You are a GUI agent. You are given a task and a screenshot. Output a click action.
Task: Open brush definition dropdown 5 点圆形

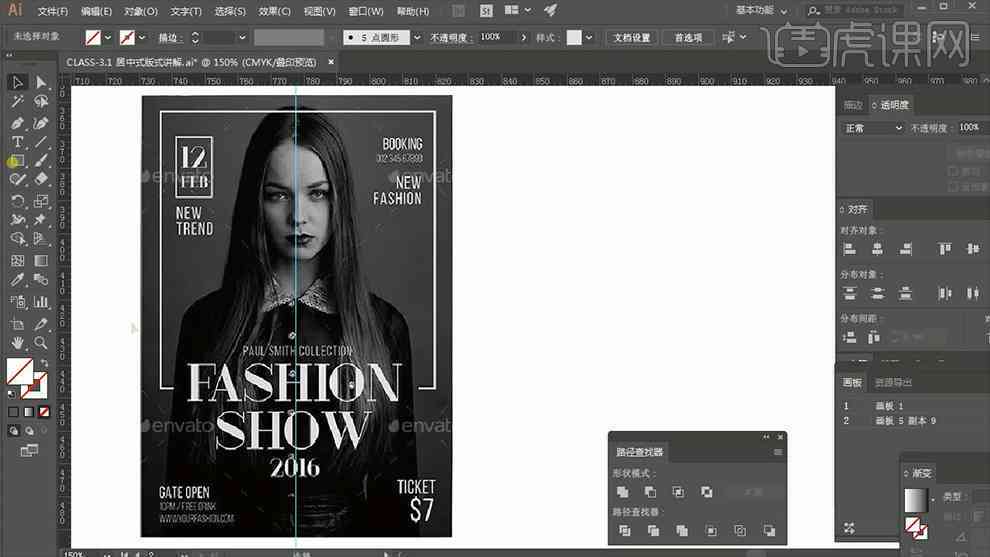click(417, 37)
